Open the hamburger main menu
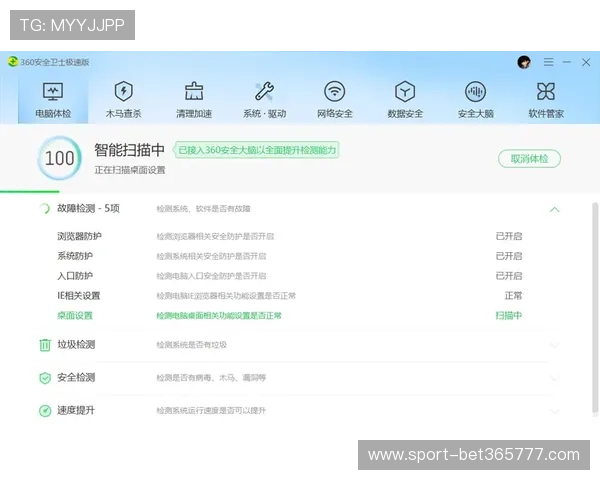This screenshot has width=600, height=480. click(x=548, y=62)
